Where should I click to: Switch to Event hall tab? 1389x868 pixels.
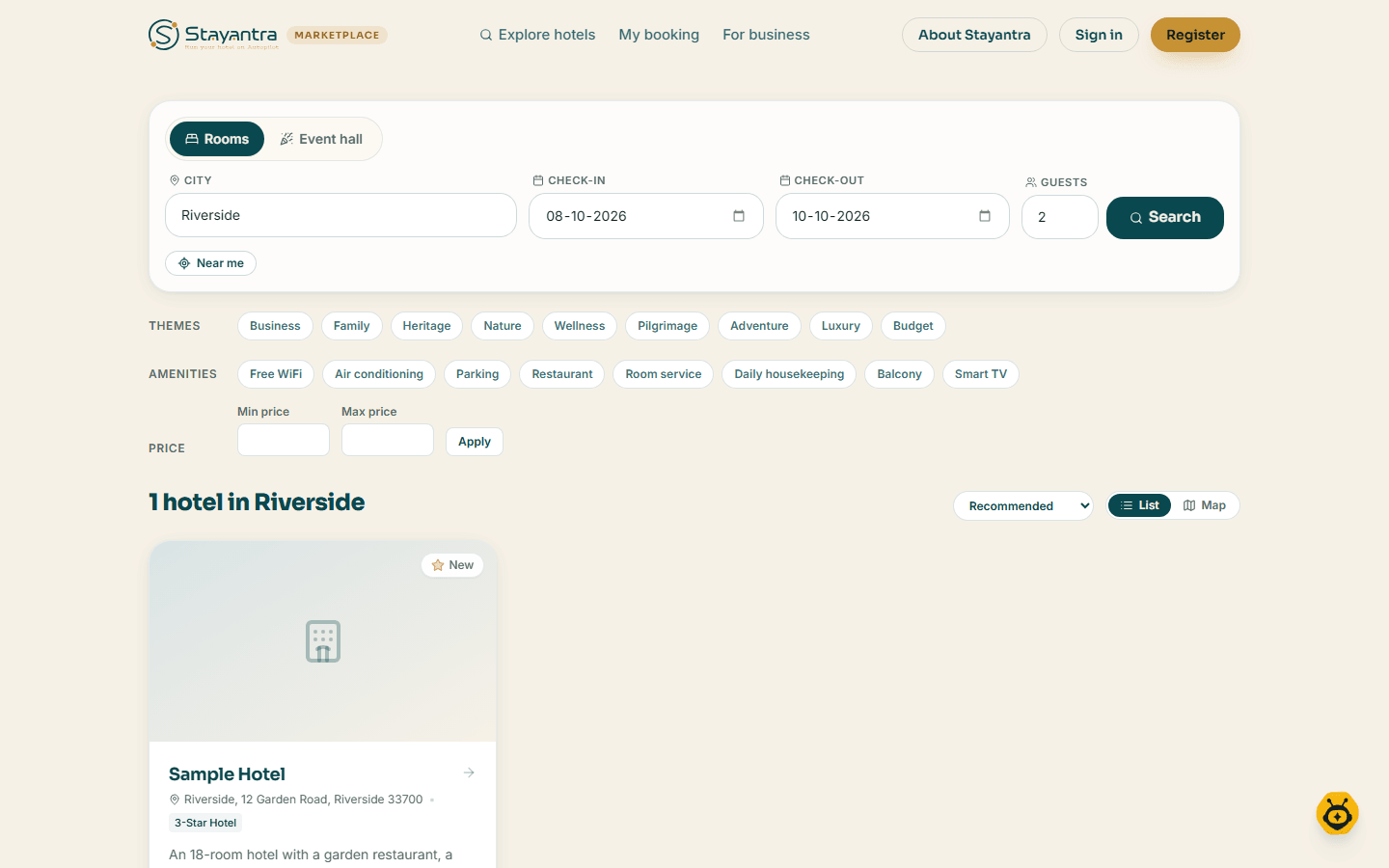[321, 139]
